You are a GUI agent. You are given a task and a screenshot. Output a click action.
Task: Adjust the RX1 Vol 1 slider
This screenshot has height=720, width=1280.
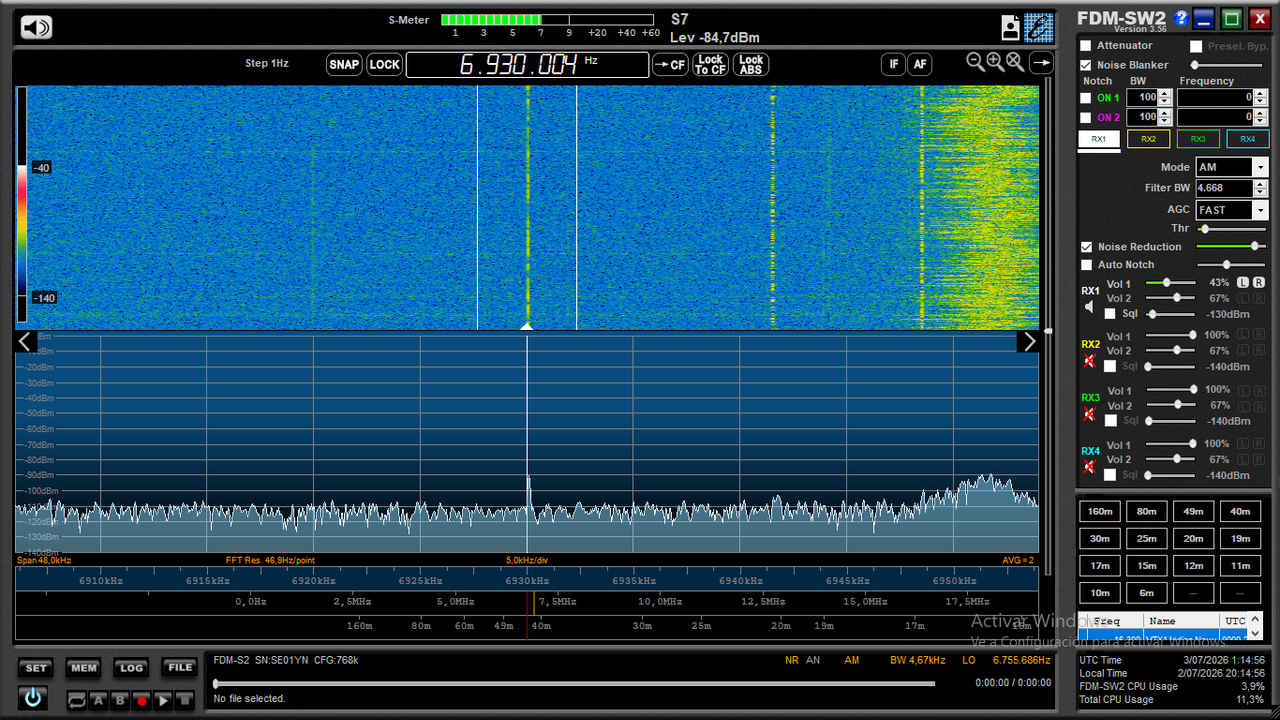[x=1169, y=283]
